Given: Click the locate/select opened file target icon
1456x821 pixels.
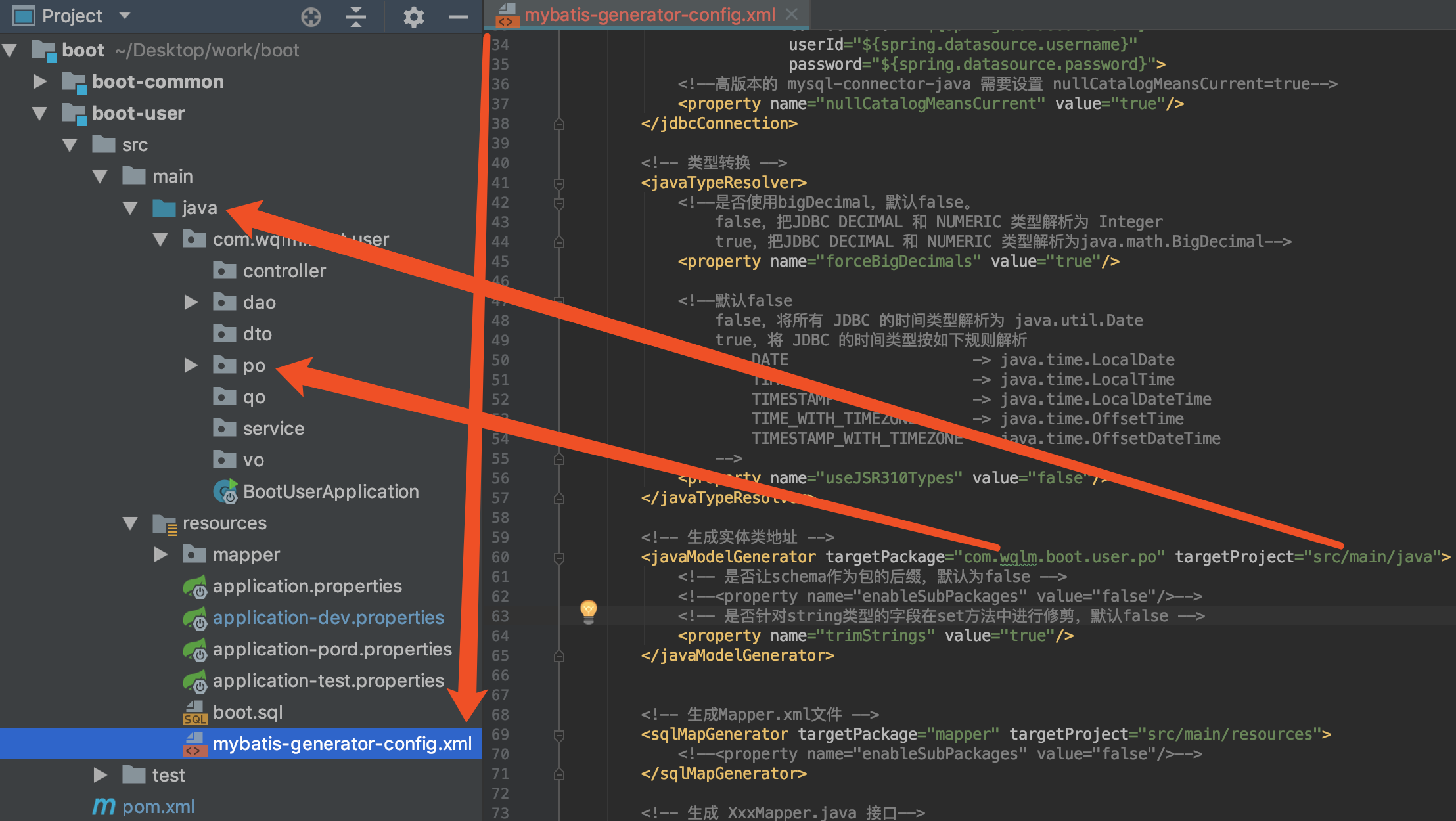Looking at the screenshot, I should [x=311, y=16].
